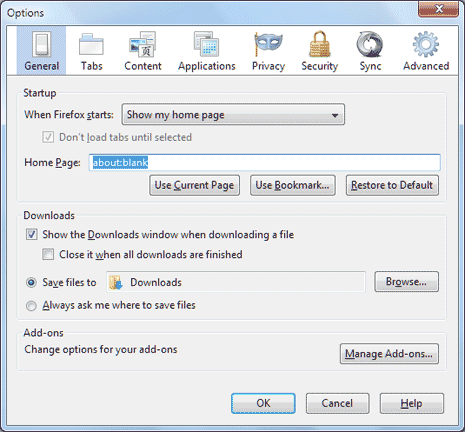Select the Security padlock icon
Image resolution: width=465 pixels, height=432 pixels.
click(x=319, y=44)
